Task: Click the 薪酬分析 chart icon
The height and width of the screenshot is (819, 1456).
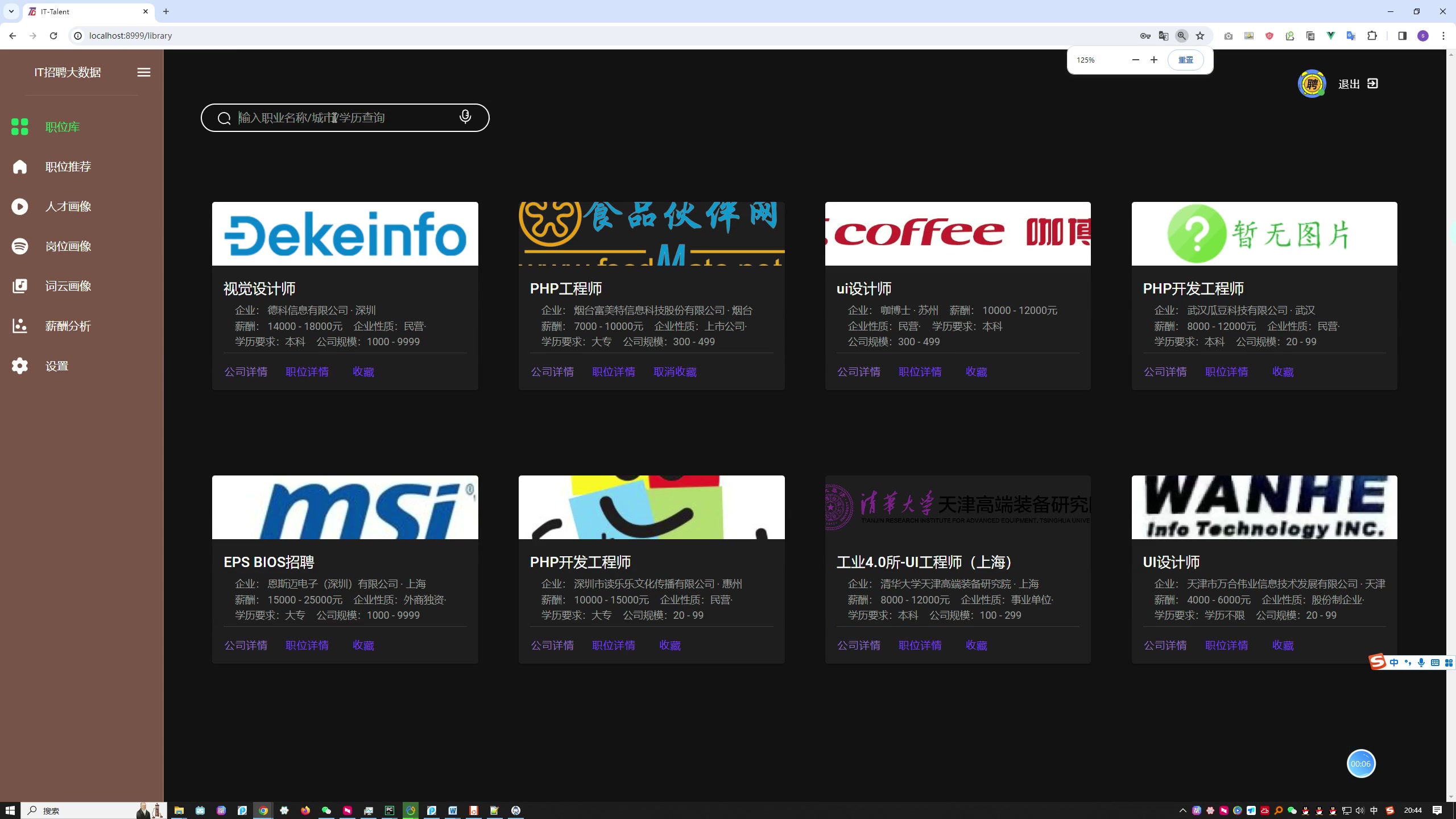Action: click(x=20, y=326)
